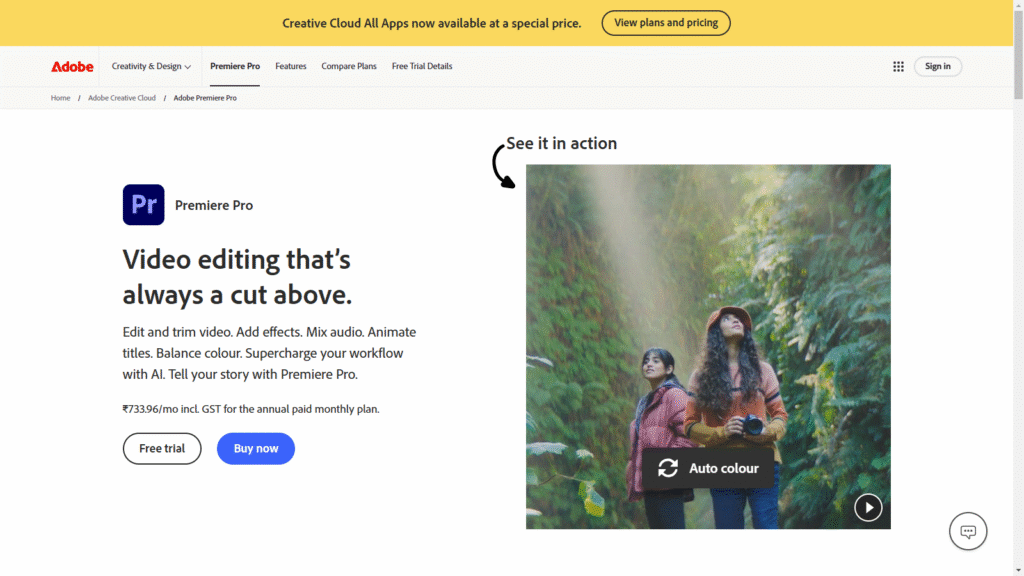This screenshot has height=576, width=1024.
Task: Click the Video editing headline
Action: click(237, 277)
